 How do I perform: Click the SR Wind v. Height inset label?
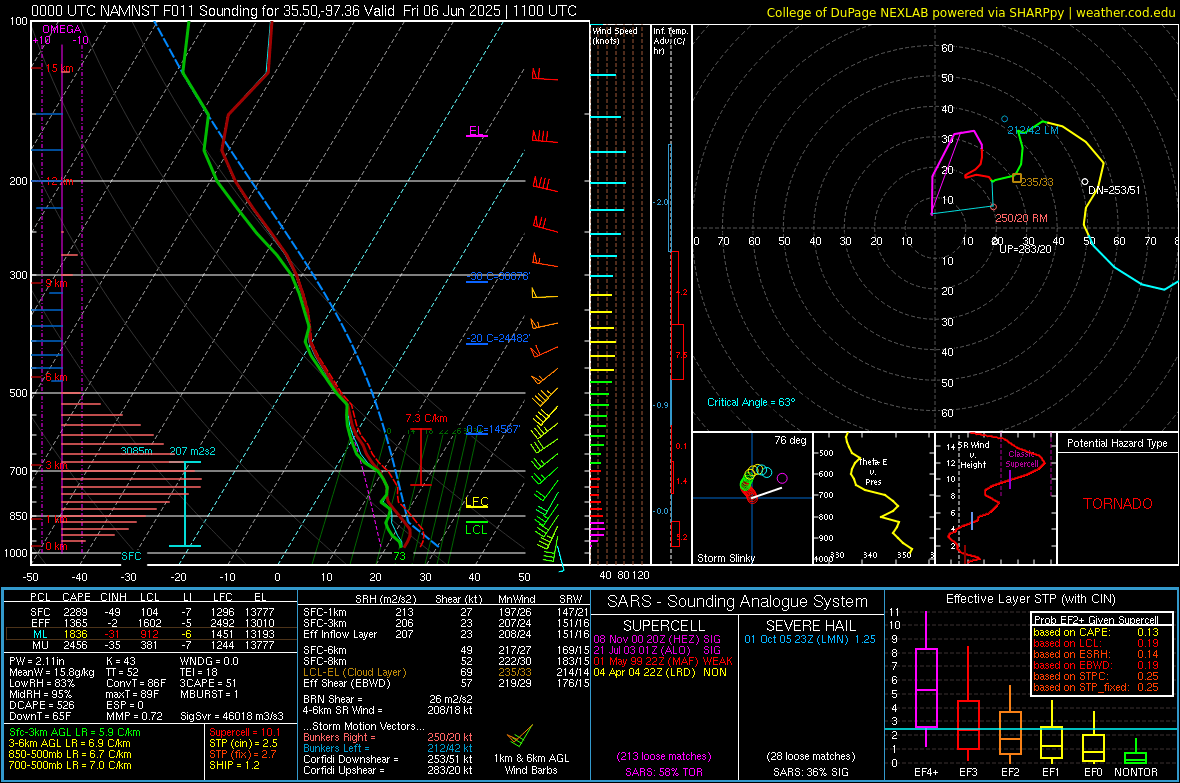[972, 455]
